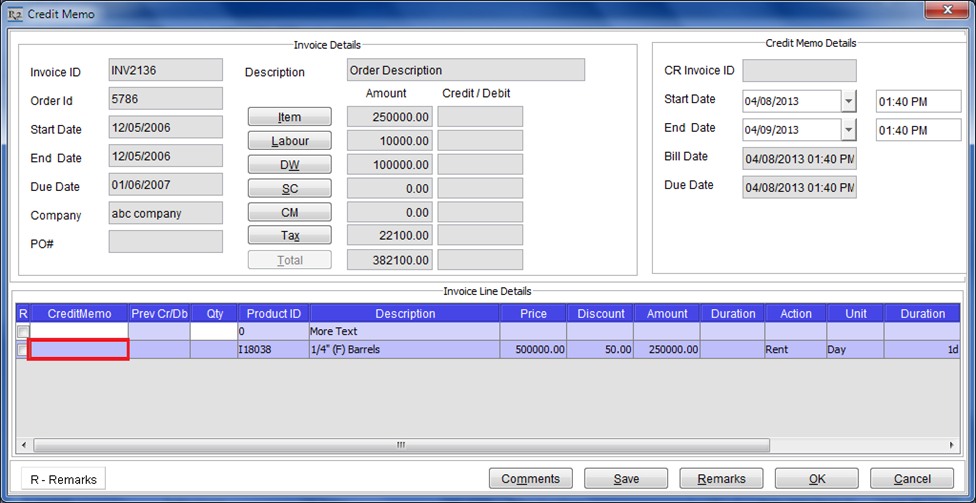Click the Item amount button
976x503 pixels.
click(x=289, y=117)
